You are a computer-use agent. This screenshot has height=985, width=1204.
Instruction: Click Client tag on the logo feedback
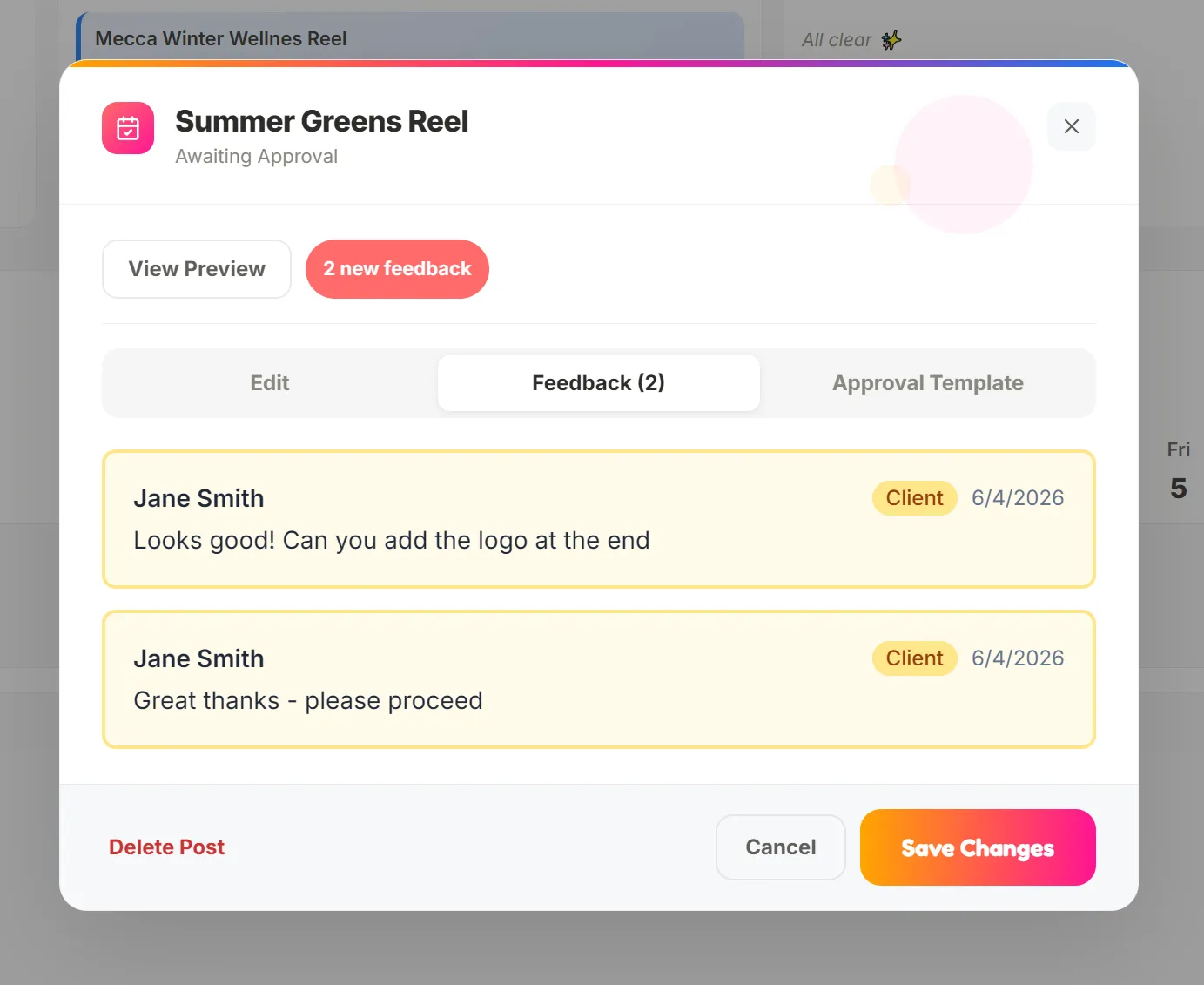(x=914, y=498)
